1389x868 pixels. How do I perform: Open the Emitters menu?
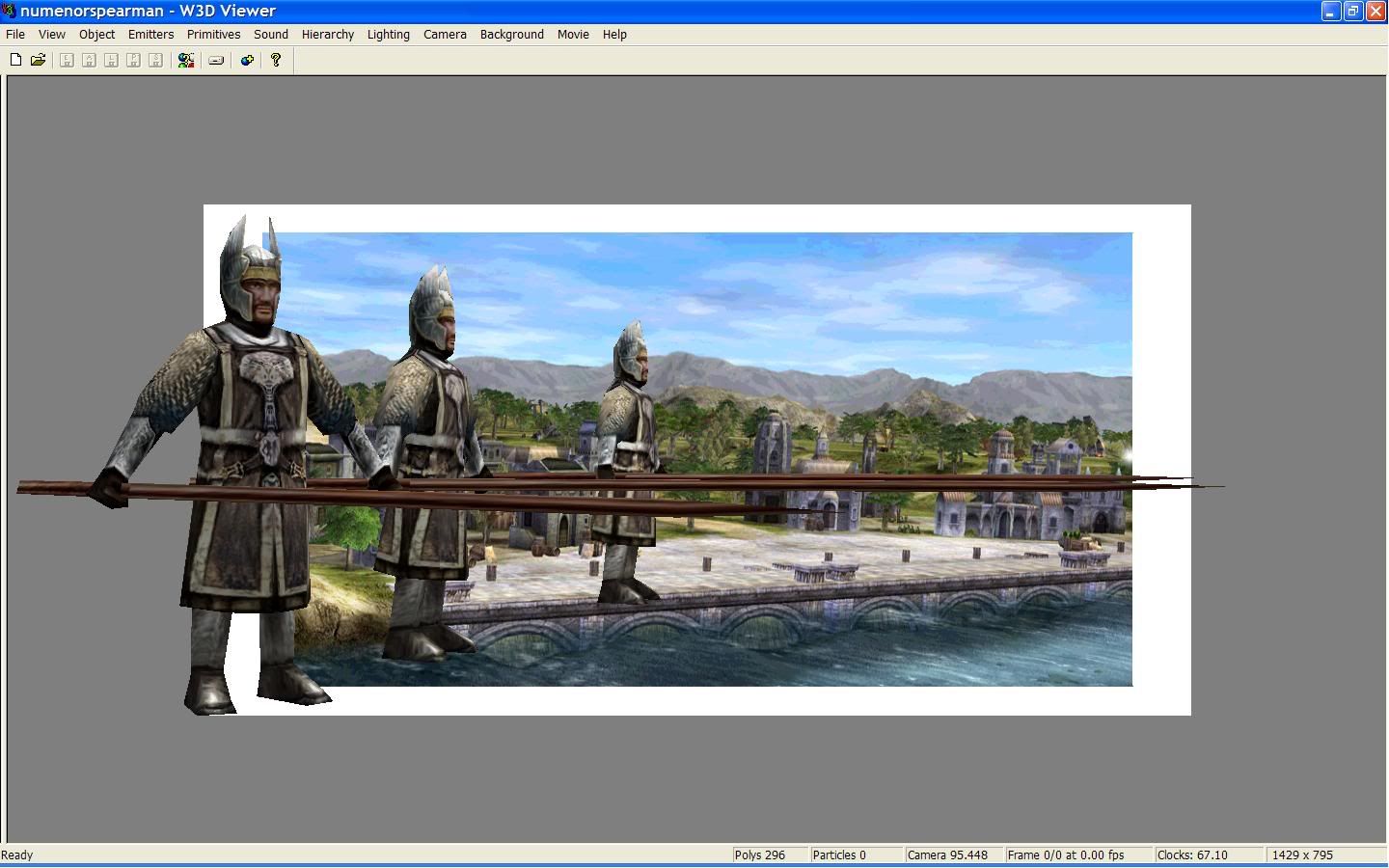[x=151, y=34]
